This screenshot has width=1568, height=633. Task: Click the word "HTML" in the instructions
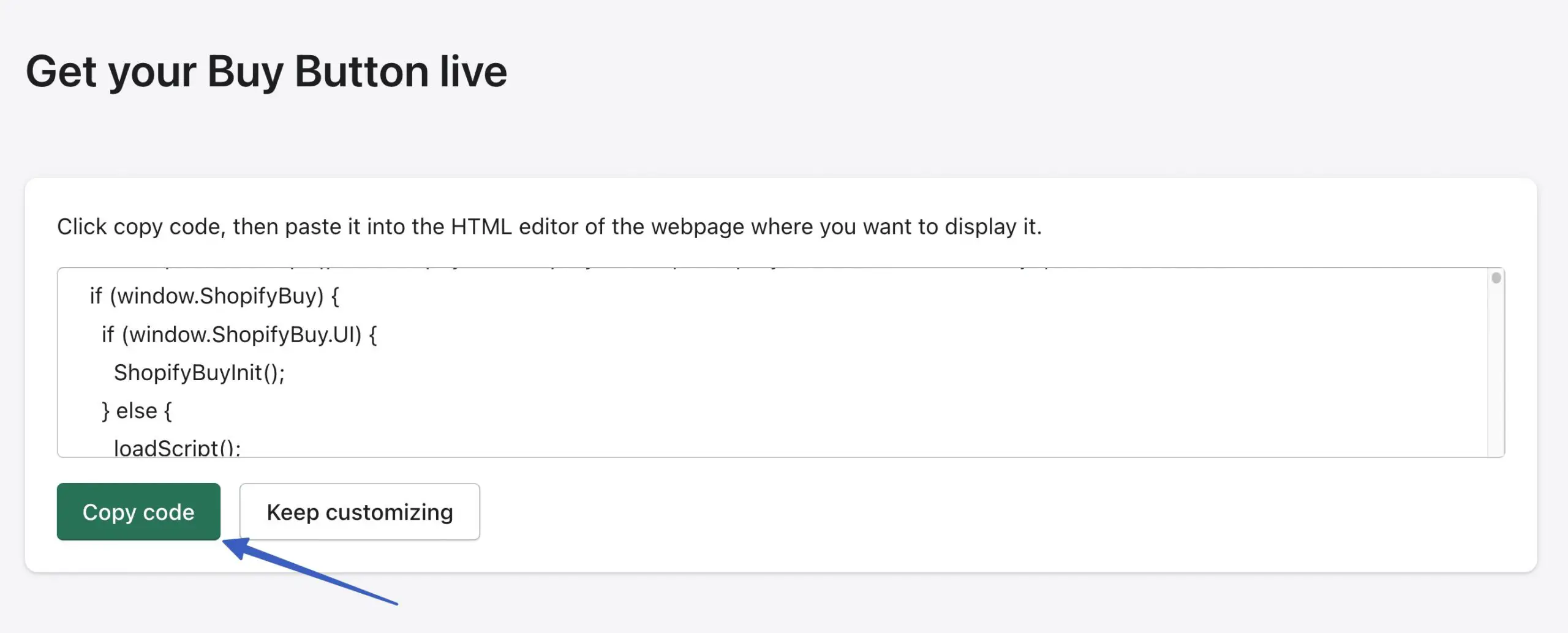[x=481, y=227]
